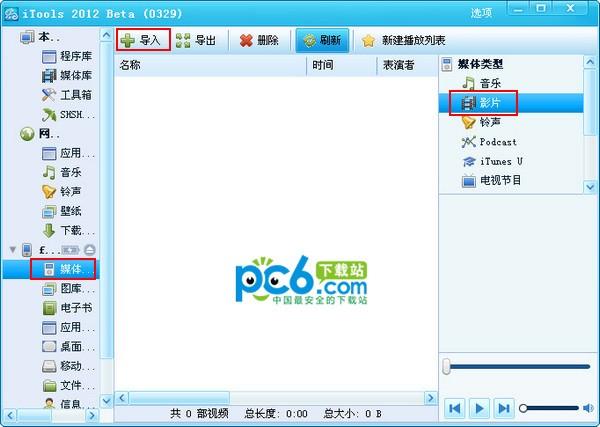Click sidebar horizontal scroll left arrow

pos(10,416)
